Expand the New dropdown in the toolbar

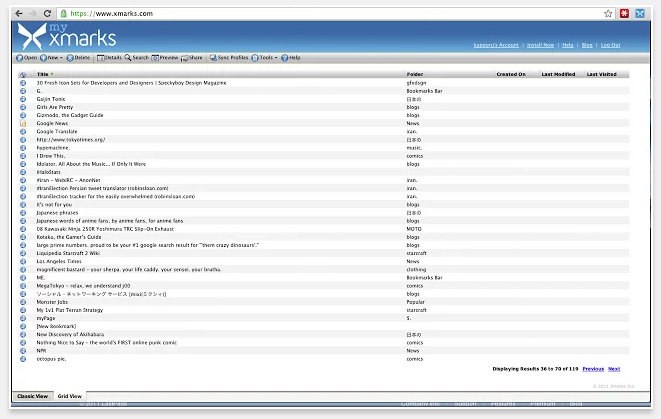pos(62,58)
